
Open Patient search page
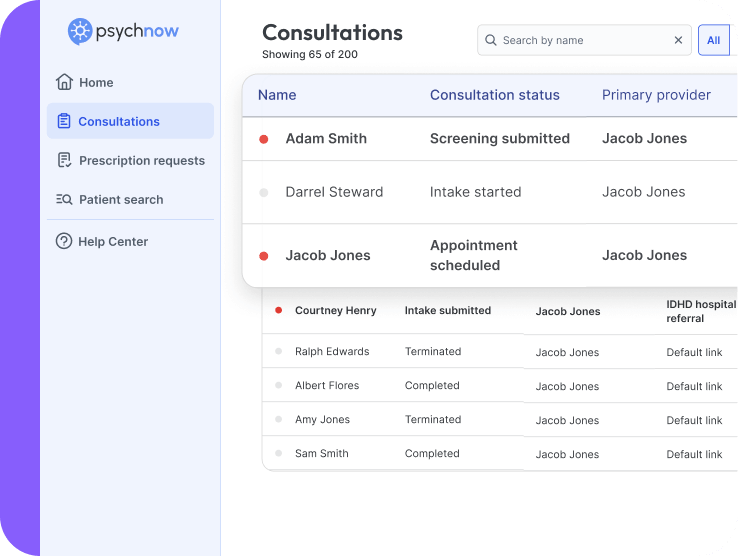coord(130,200)
